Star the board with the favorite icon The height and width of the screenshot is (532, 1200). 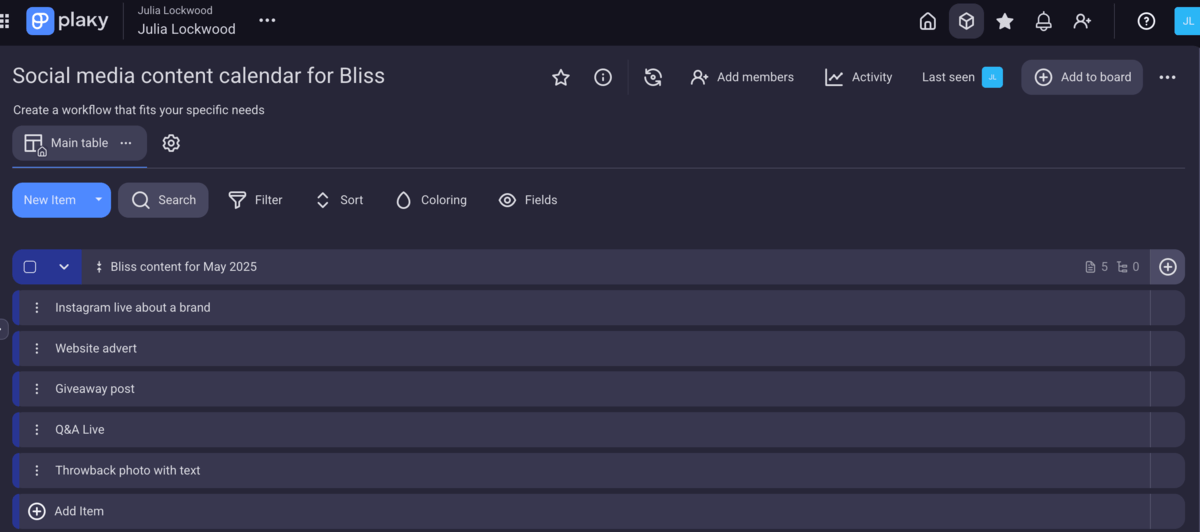561,77
